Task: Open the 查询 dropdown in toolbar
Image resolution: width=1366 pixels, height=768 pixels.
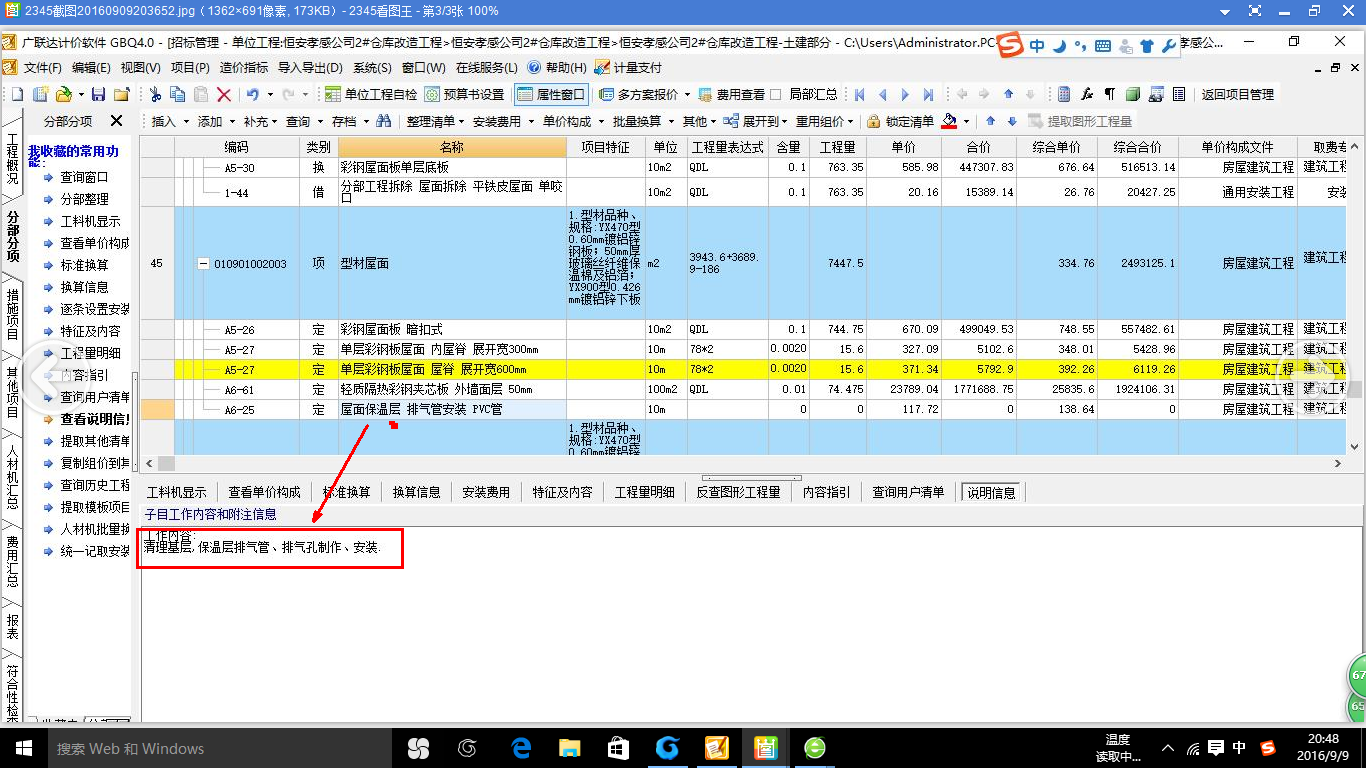Action: point(303,121)
